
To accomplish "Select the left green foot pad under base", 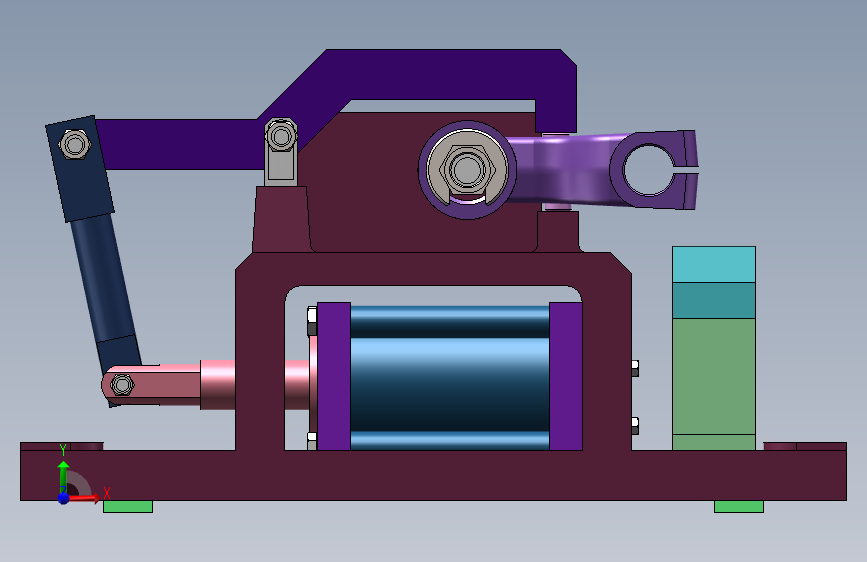I will click(128, 507).
